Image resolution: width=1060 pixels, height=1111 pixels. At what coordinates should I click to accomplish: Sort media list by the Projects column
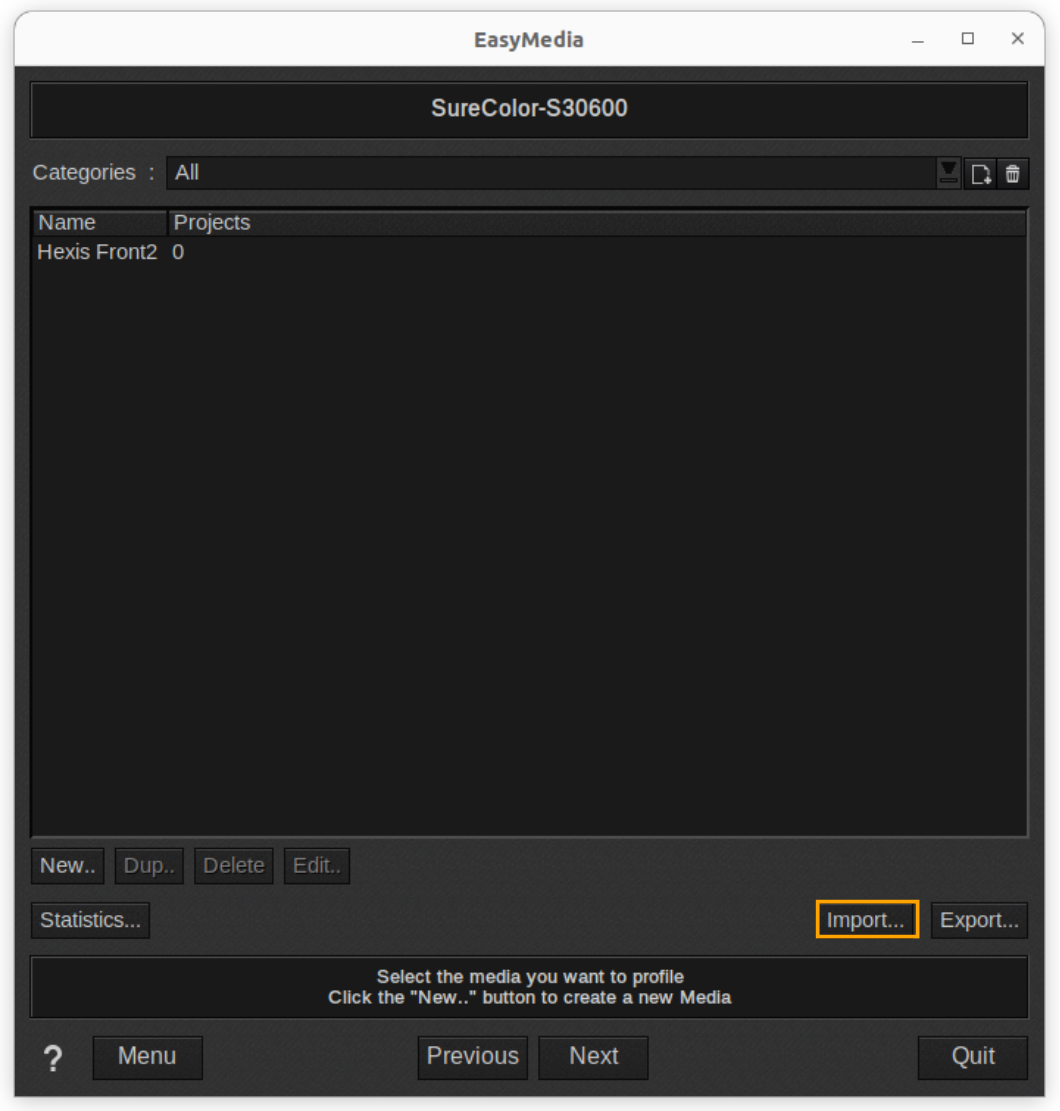click(212, 222)
